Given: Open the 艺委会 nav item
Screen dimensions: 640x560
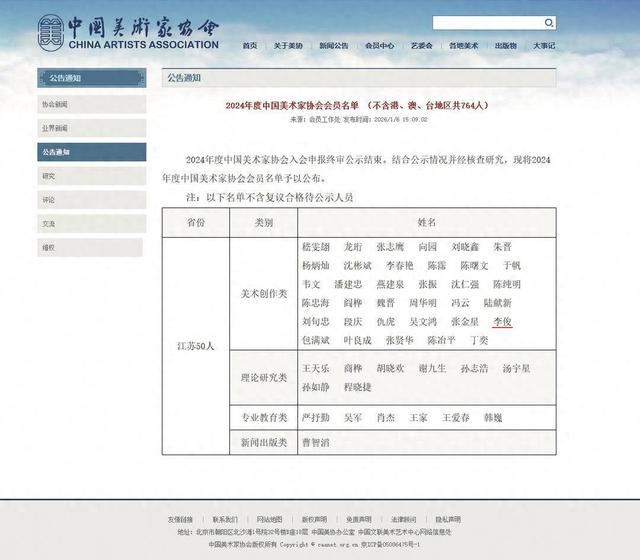Looking at the screenshot, I should pos(421,46).
